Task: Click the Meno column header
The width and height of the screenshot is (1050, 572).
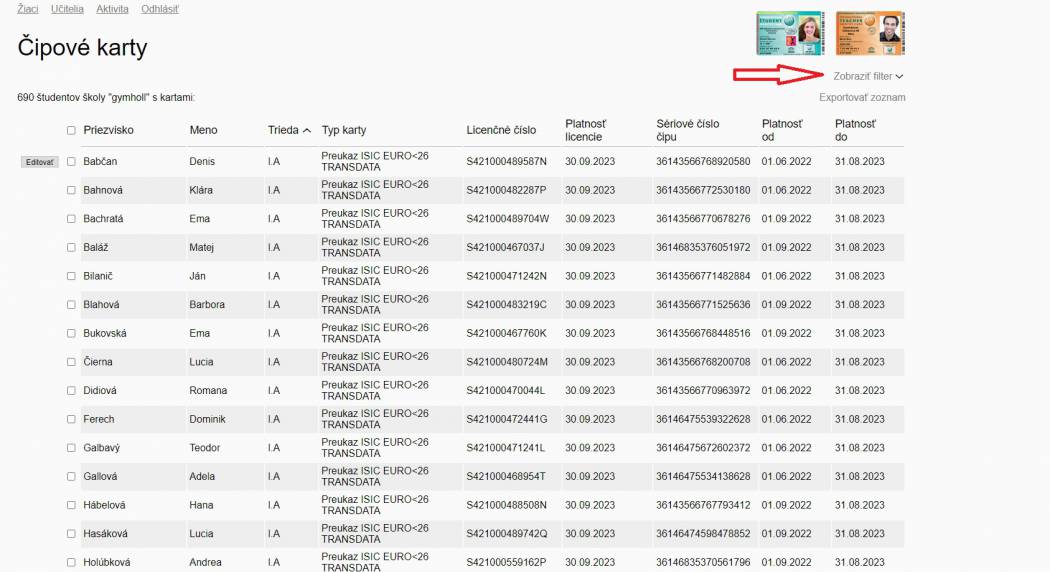Action: pos(203,130)
